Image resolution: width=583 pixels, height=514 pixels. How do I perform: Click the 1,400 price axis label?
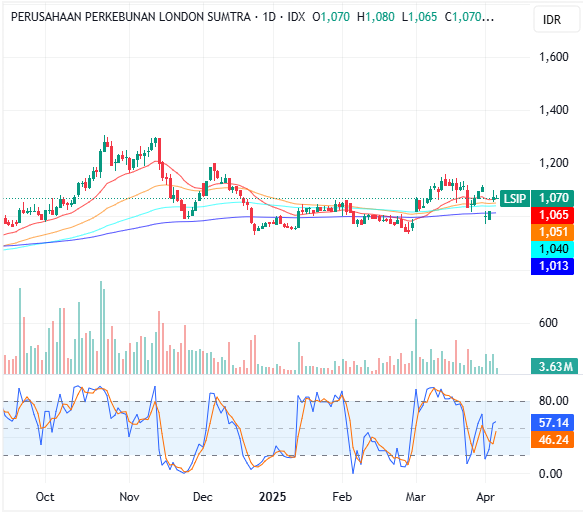pos(554,110)
